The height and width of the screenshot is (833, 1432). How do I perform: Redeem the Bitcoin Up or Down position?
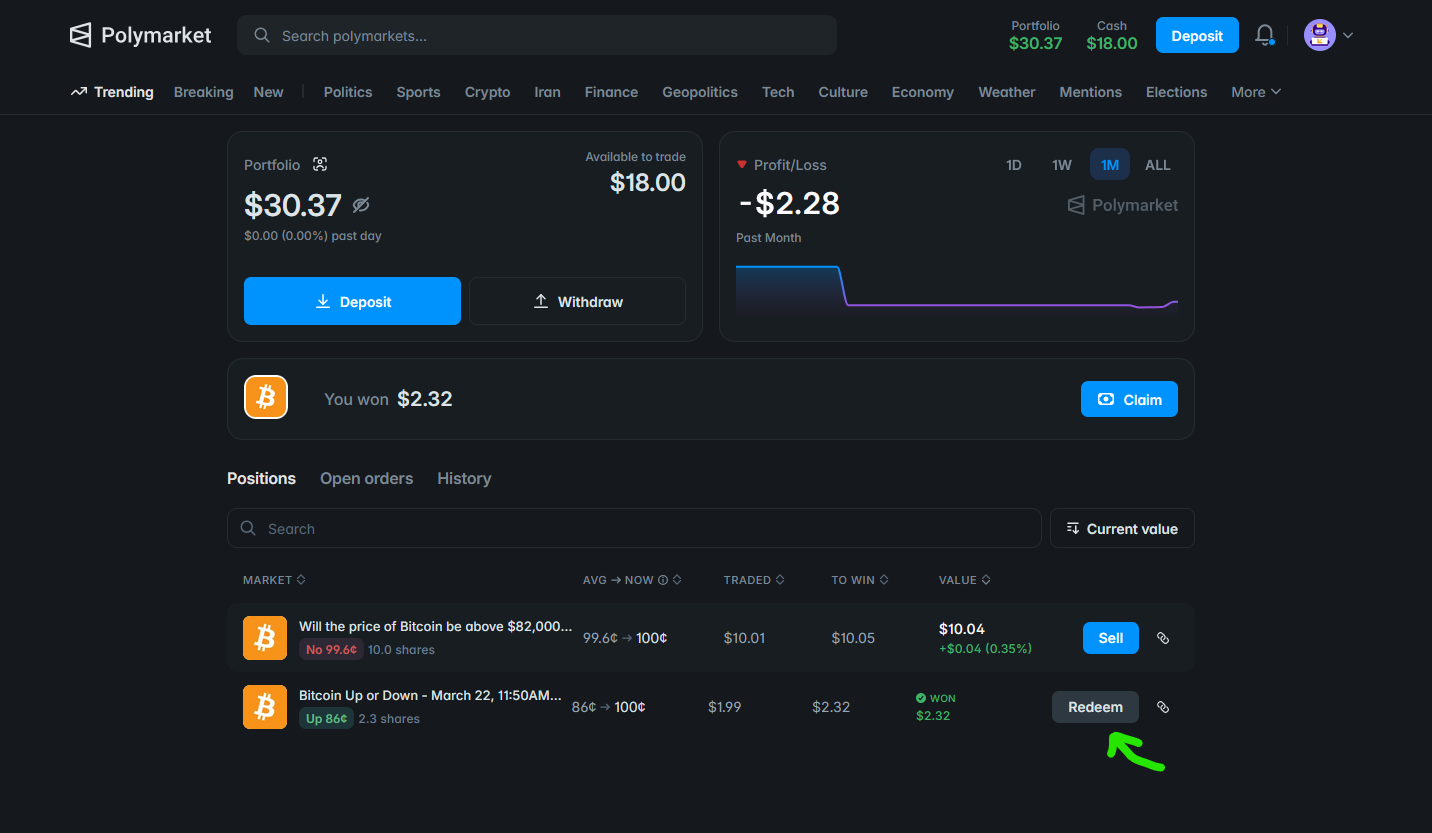1095,707
